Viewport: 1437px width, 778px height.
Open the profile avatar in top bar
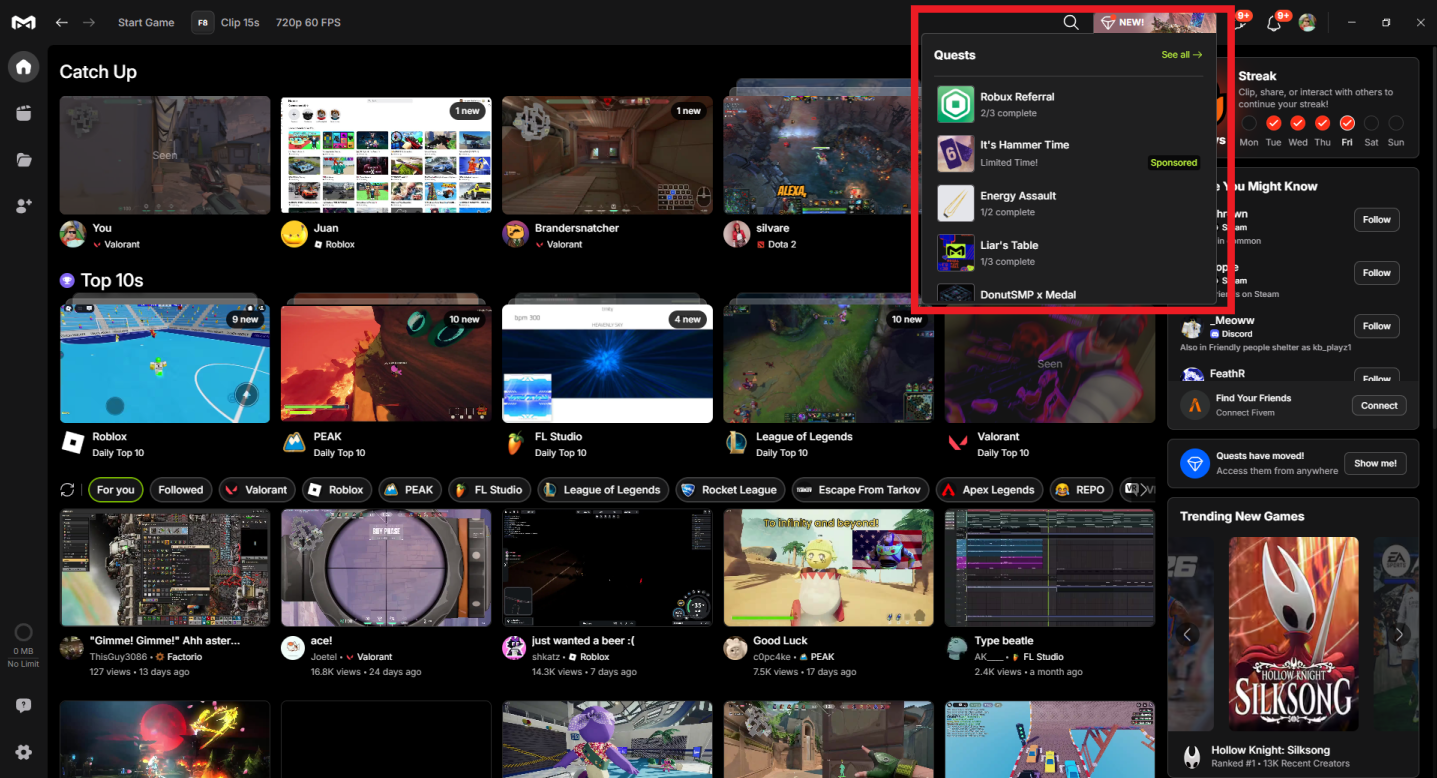coord(1307,22)
